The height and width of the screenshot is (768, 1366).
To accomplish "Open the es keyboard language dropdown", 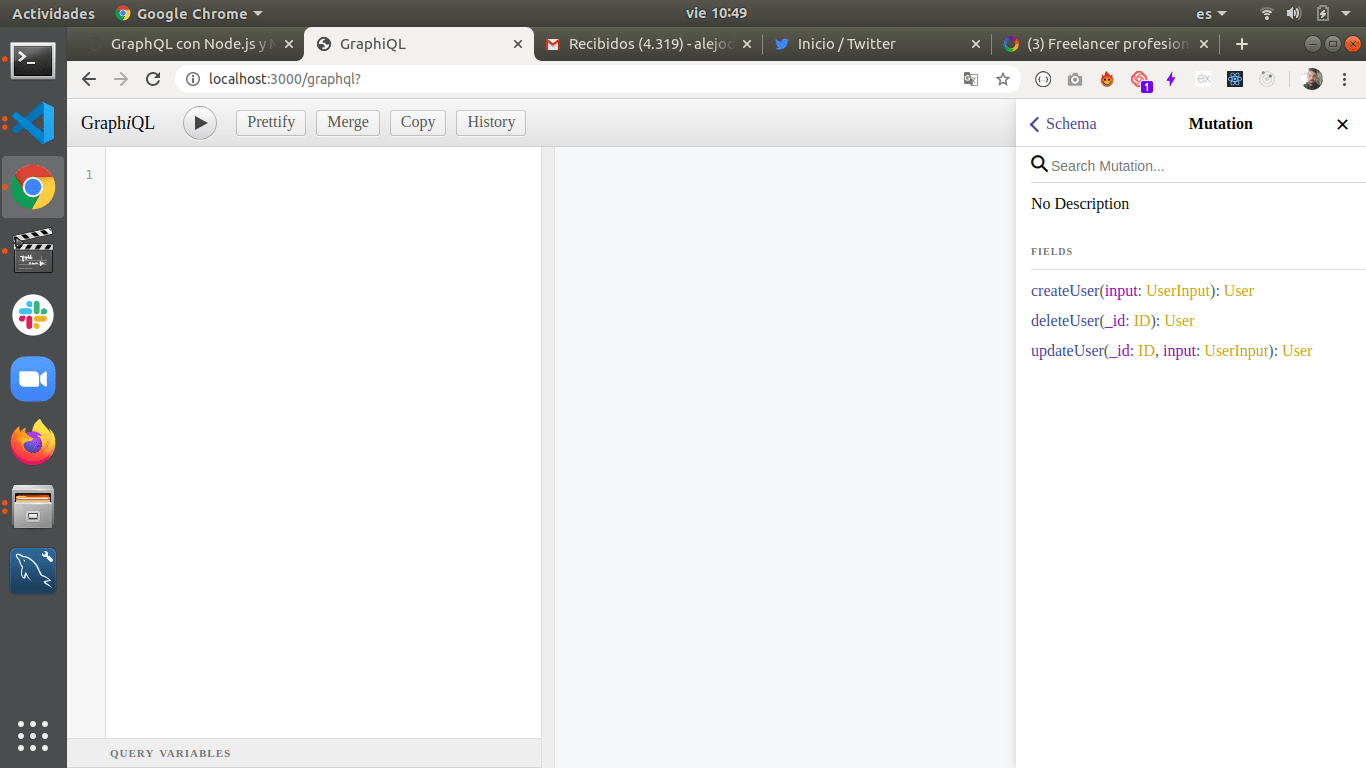I will point(1211,14).
